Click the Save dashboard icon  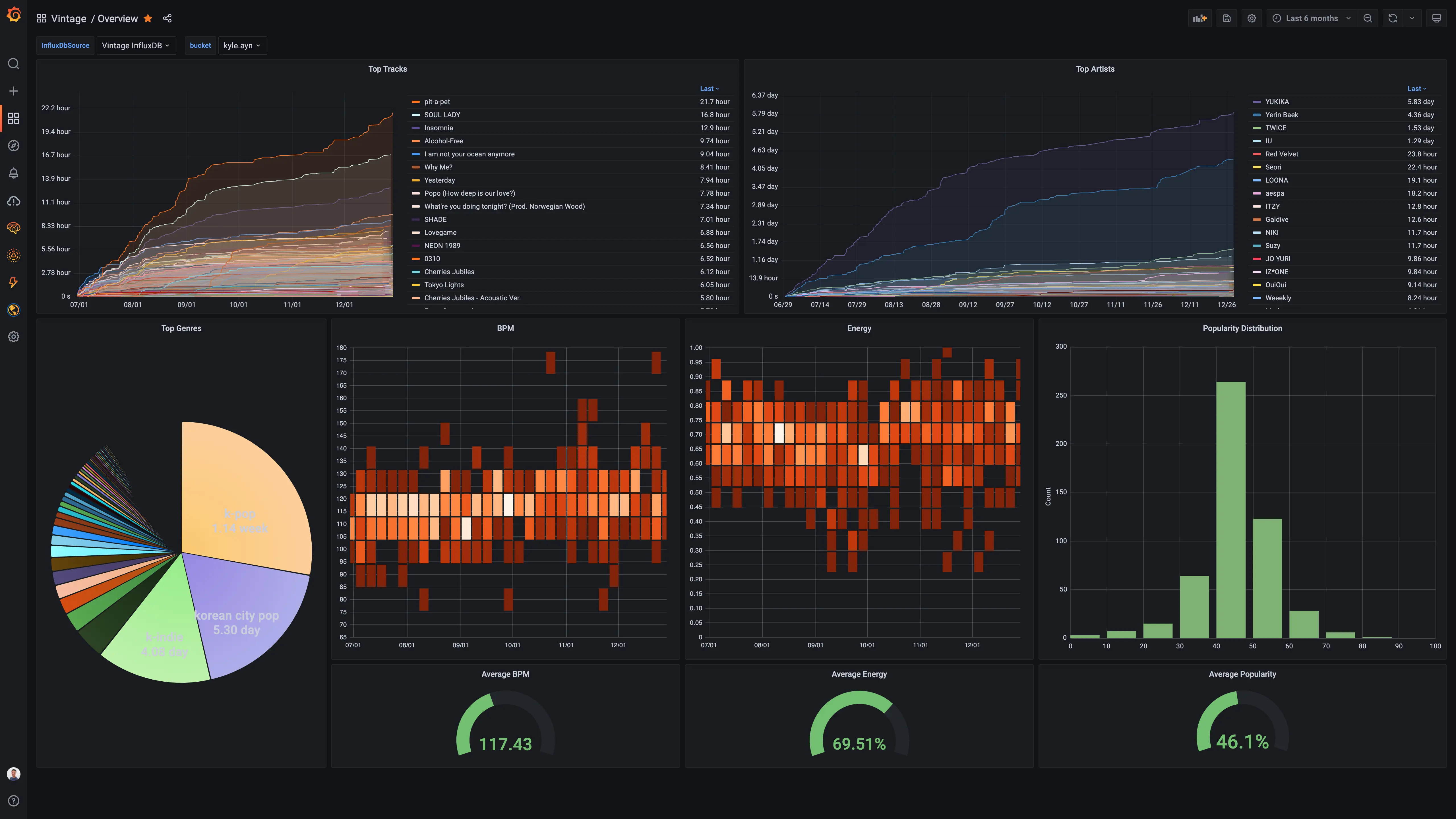(1227, 18)
